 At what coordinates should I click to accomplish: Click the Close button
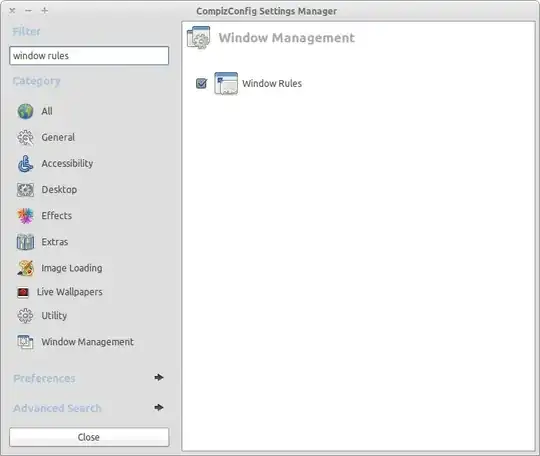point(89,437)
